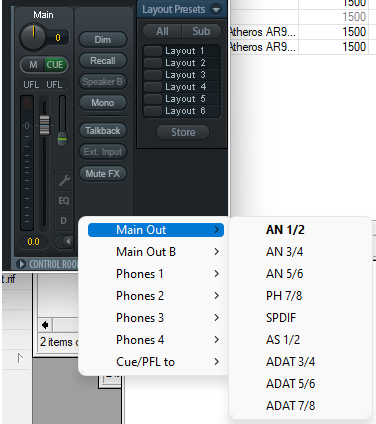The image size is (376, 424).
Task: Select Layout 1 preset
Action: tap(182, 51)
